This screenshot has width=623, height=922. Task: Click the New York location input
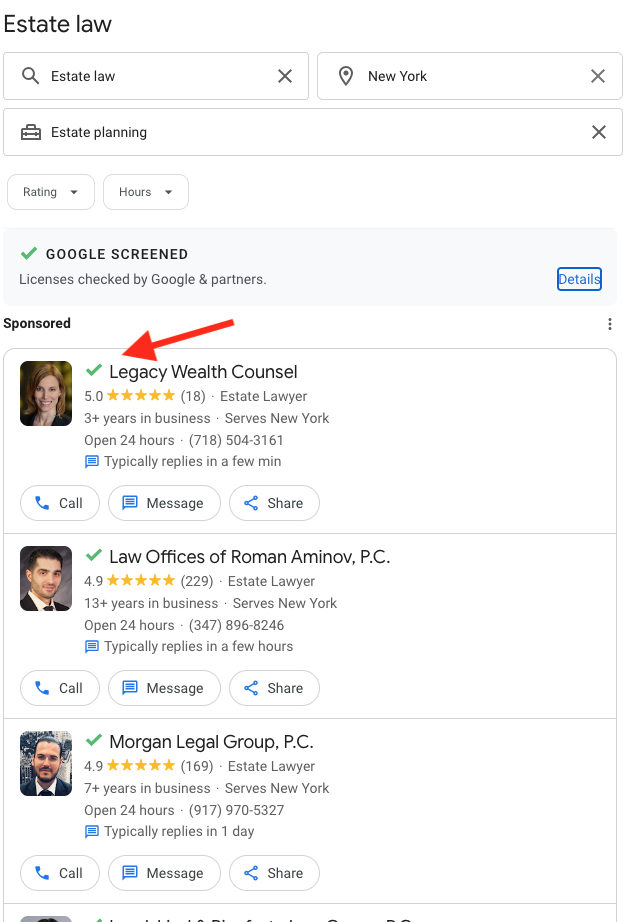(x=470, y=76)
